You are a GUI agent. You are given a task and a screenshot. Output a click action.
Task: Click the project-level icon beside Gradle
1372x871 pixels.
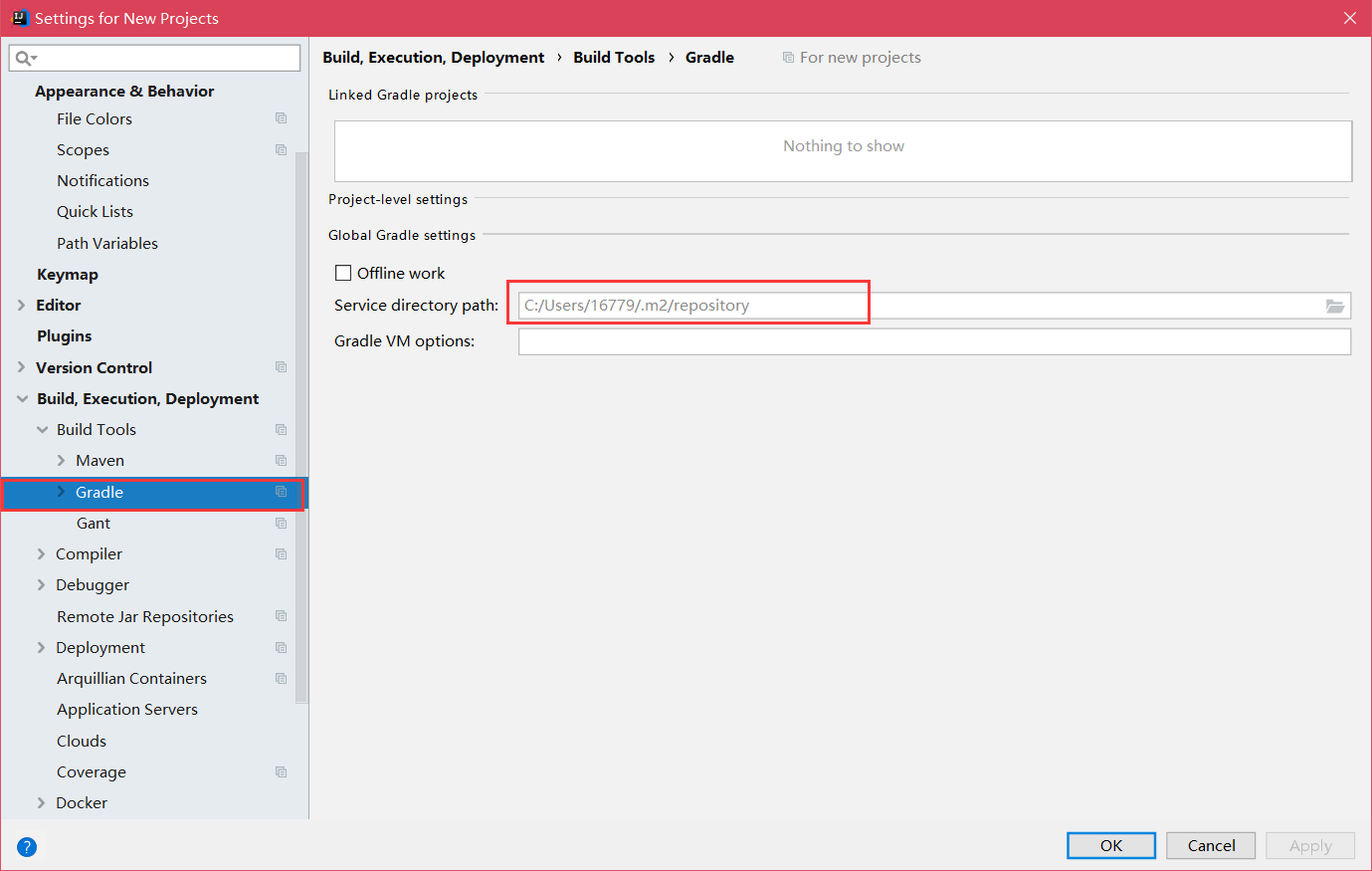281,492
